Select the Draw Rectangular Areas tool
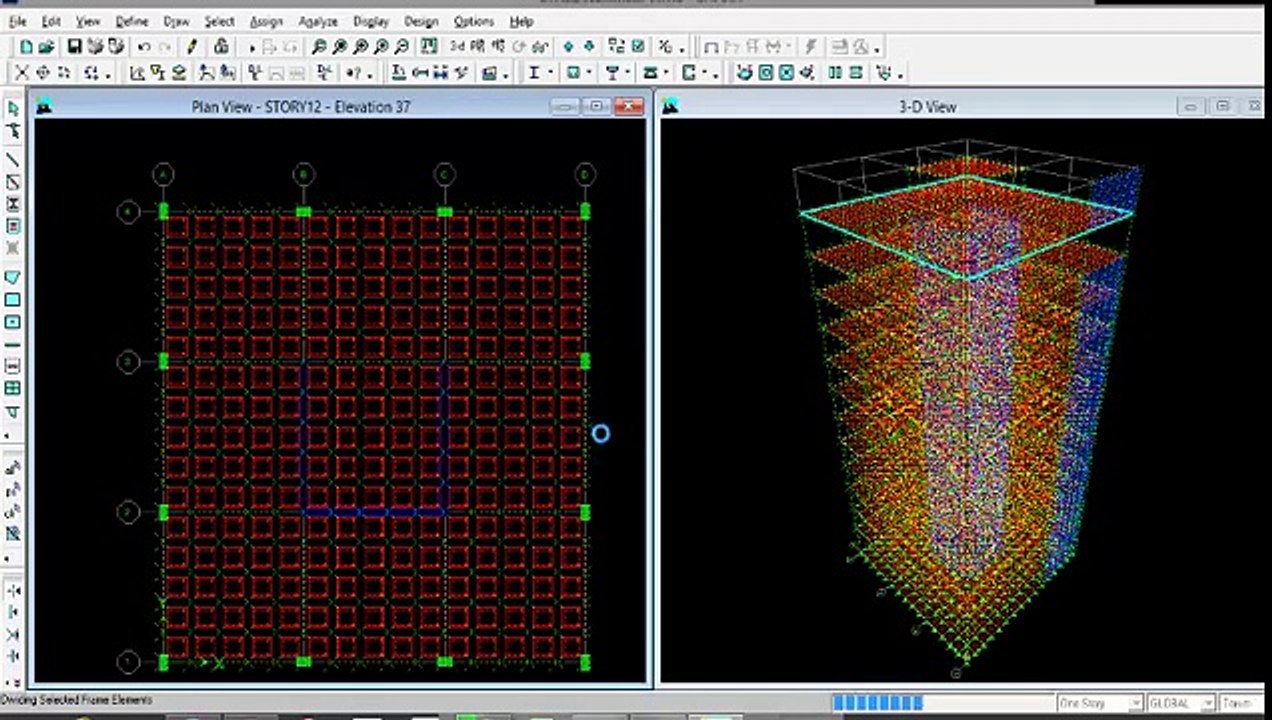Viewport: 1272px width, 720px height. pos(13,299)
